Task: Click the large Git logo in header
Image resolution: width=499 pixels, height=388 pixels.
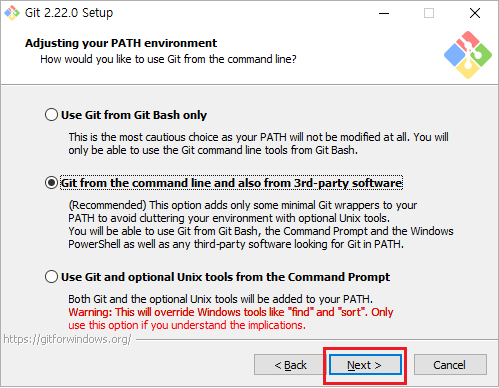Action: pyautogui.click(x=468, y=55)
